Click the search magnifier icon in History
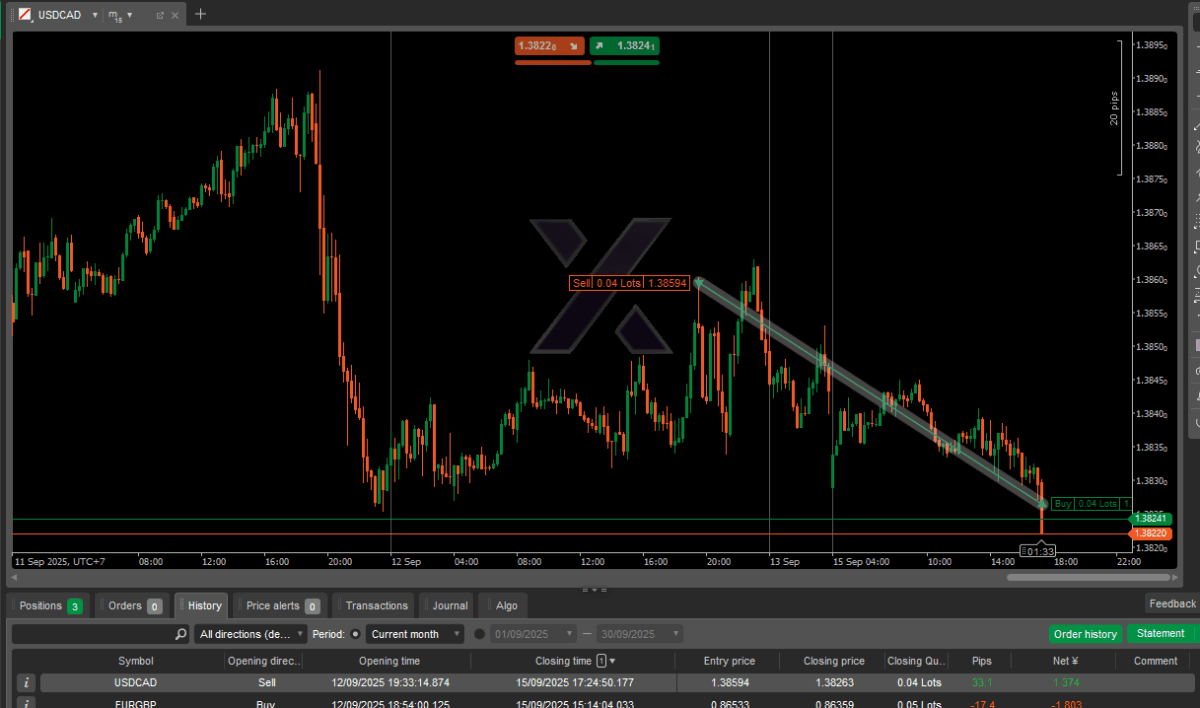1200x708 pixels. pyautogui.click(x=181, y=634)
